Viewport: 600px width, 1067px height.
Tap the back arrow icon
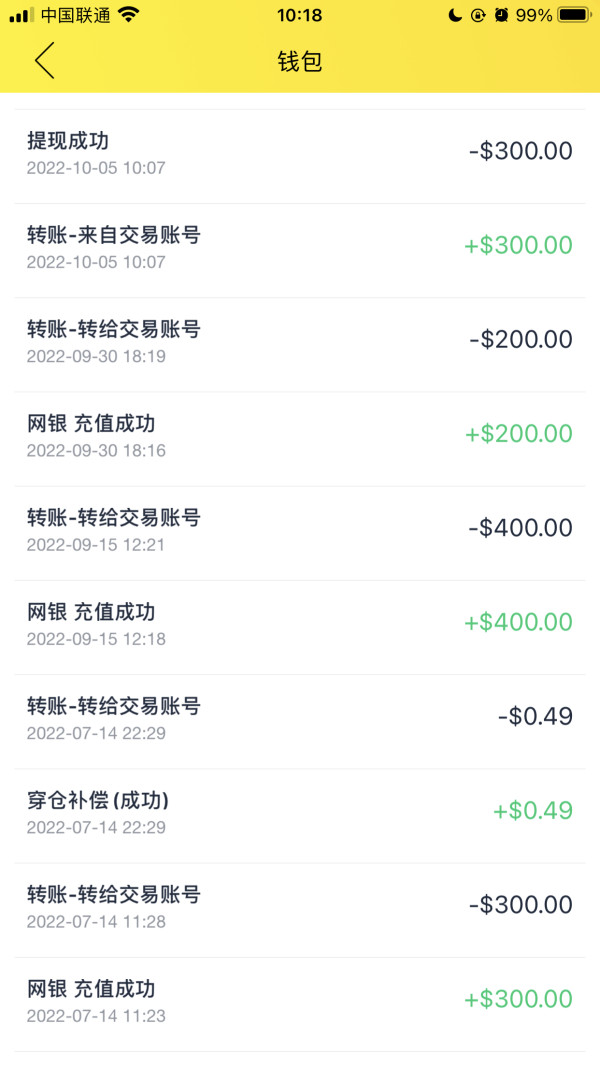[44, 61]
